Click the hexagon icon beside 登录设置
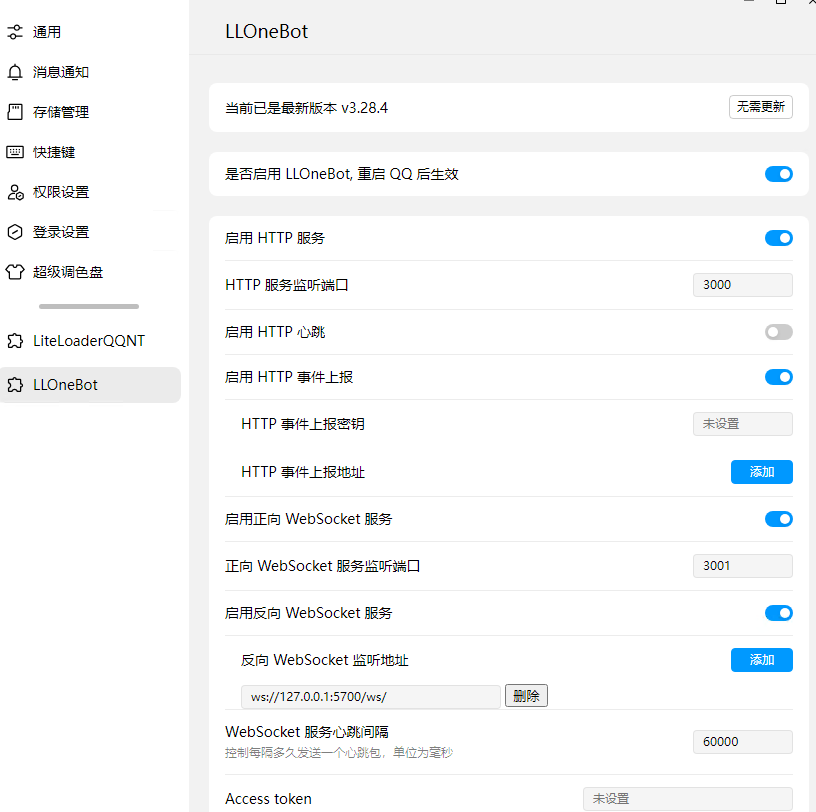816x812 pixels. click(15, 232)
